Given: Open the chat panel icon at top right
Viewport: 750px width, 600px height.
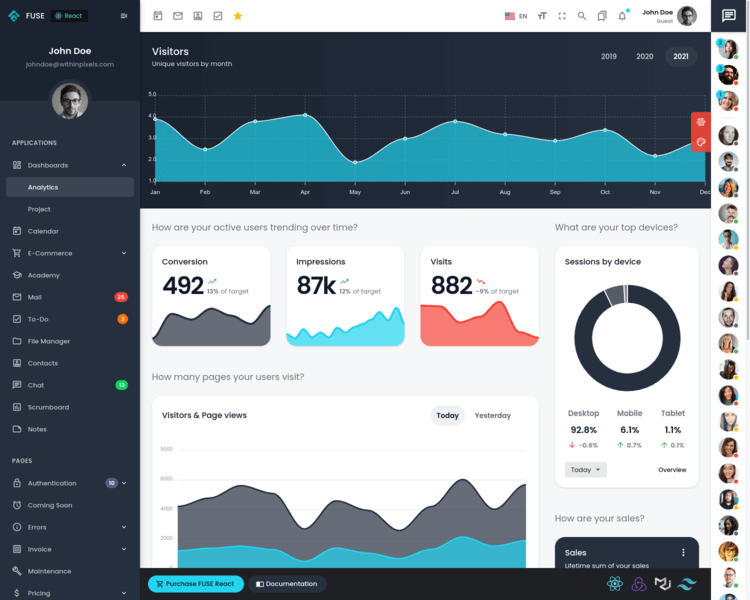Looking at the screenshot, I should (x=729, y=16).
